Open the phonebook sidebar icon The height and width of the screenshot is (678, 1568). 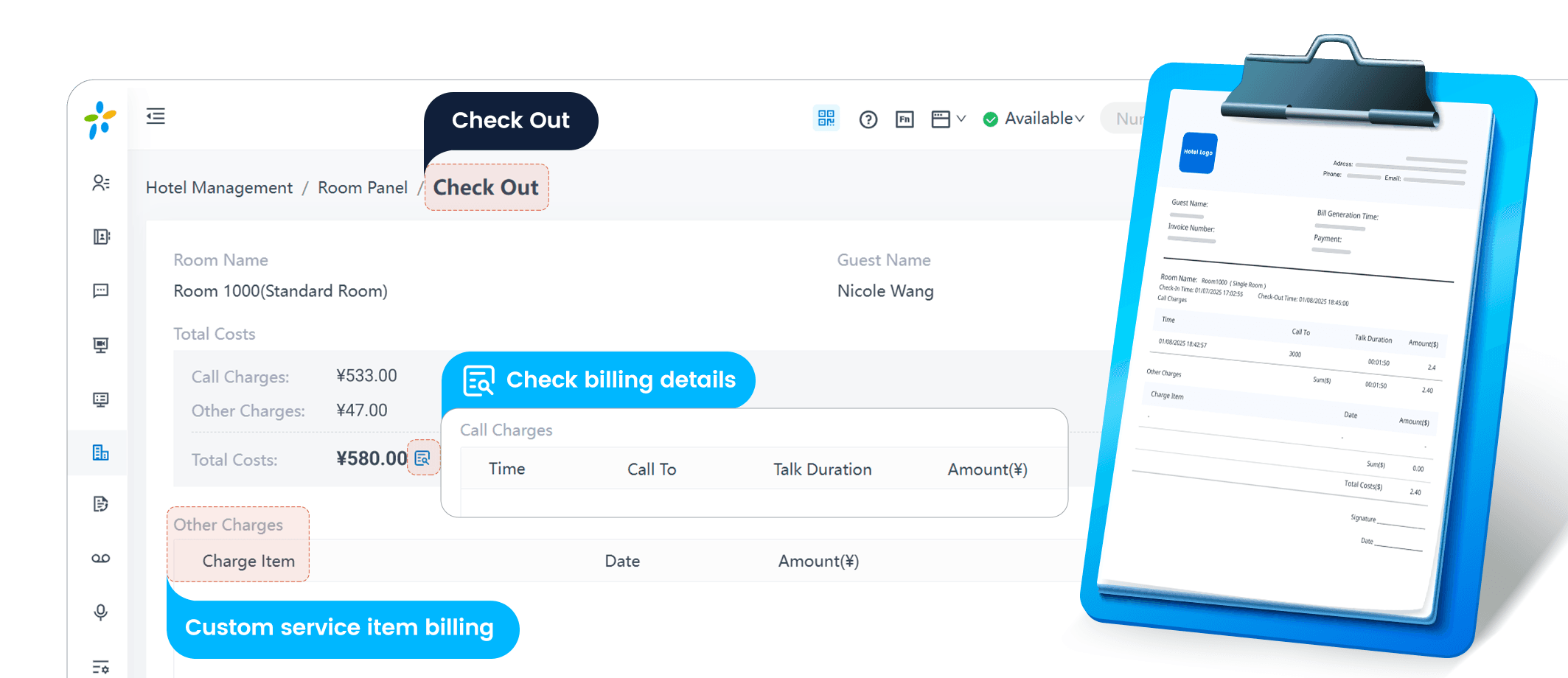tap(101, 237)
